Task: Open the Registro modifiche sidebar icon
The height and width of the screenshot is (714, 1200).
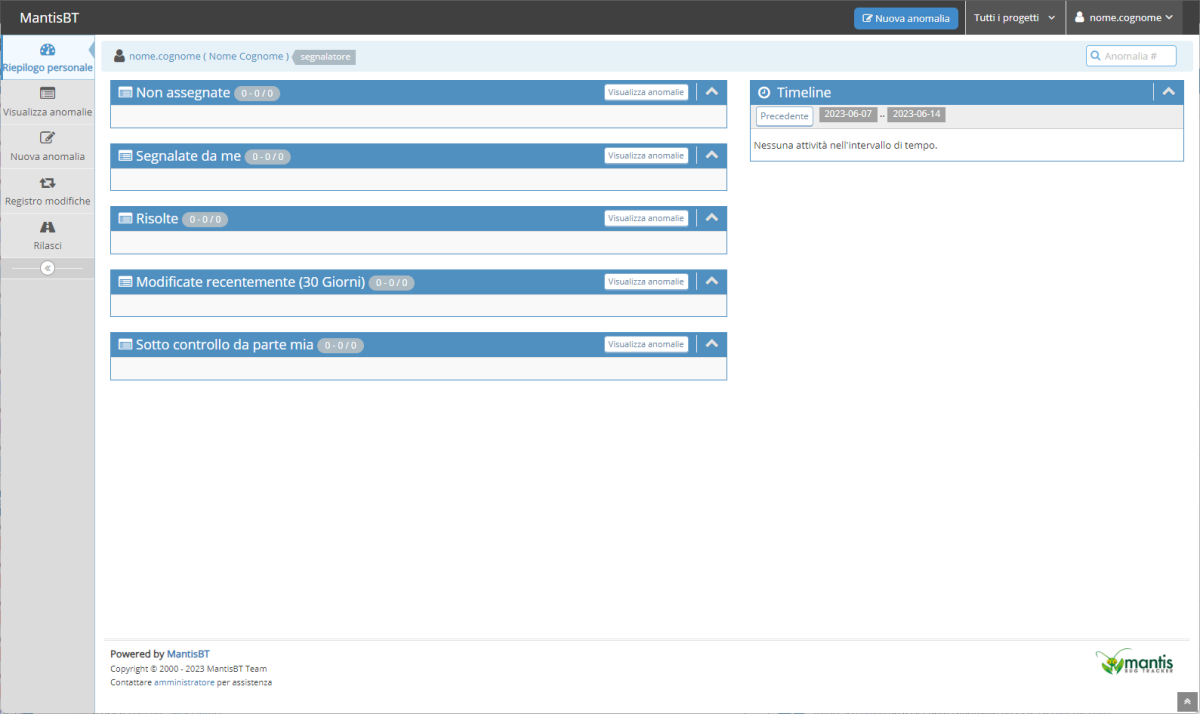Action: pyautogui.click(x=47, y=183)
